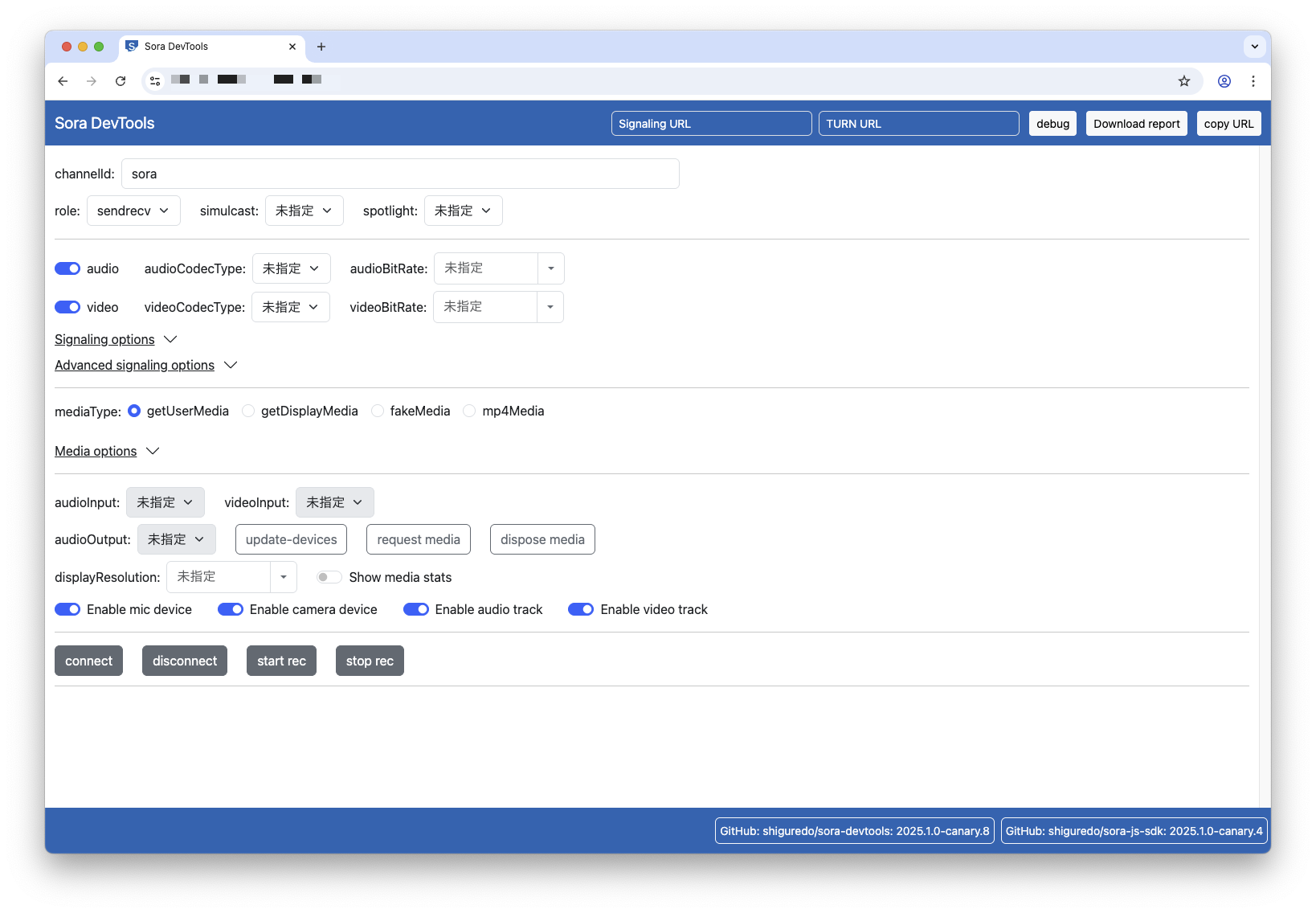This screenshot has height=913, width=1316.
Task: Select mp4Media media type
Action: (x=469, y=411)
